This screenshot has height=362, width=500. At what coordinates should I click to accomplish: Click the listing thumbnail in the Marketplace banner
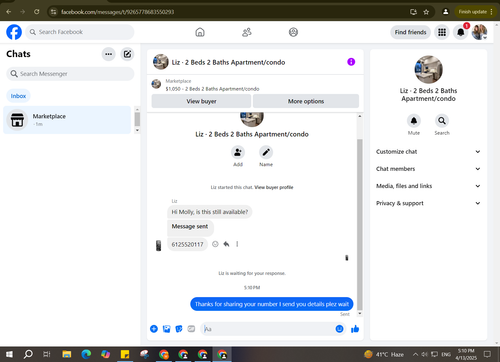[156, 84]
